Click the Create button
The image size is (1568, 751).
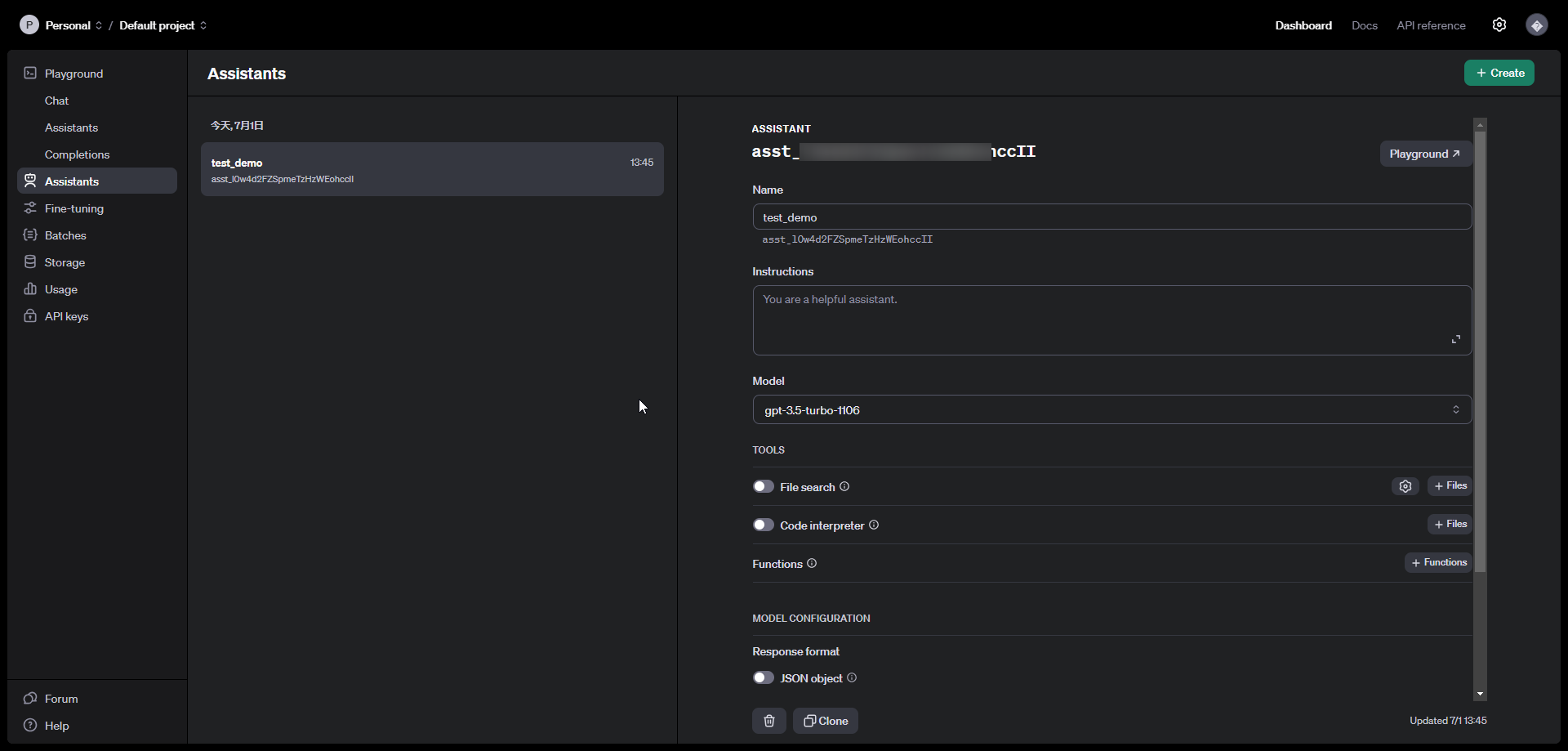coord(1499,73)
